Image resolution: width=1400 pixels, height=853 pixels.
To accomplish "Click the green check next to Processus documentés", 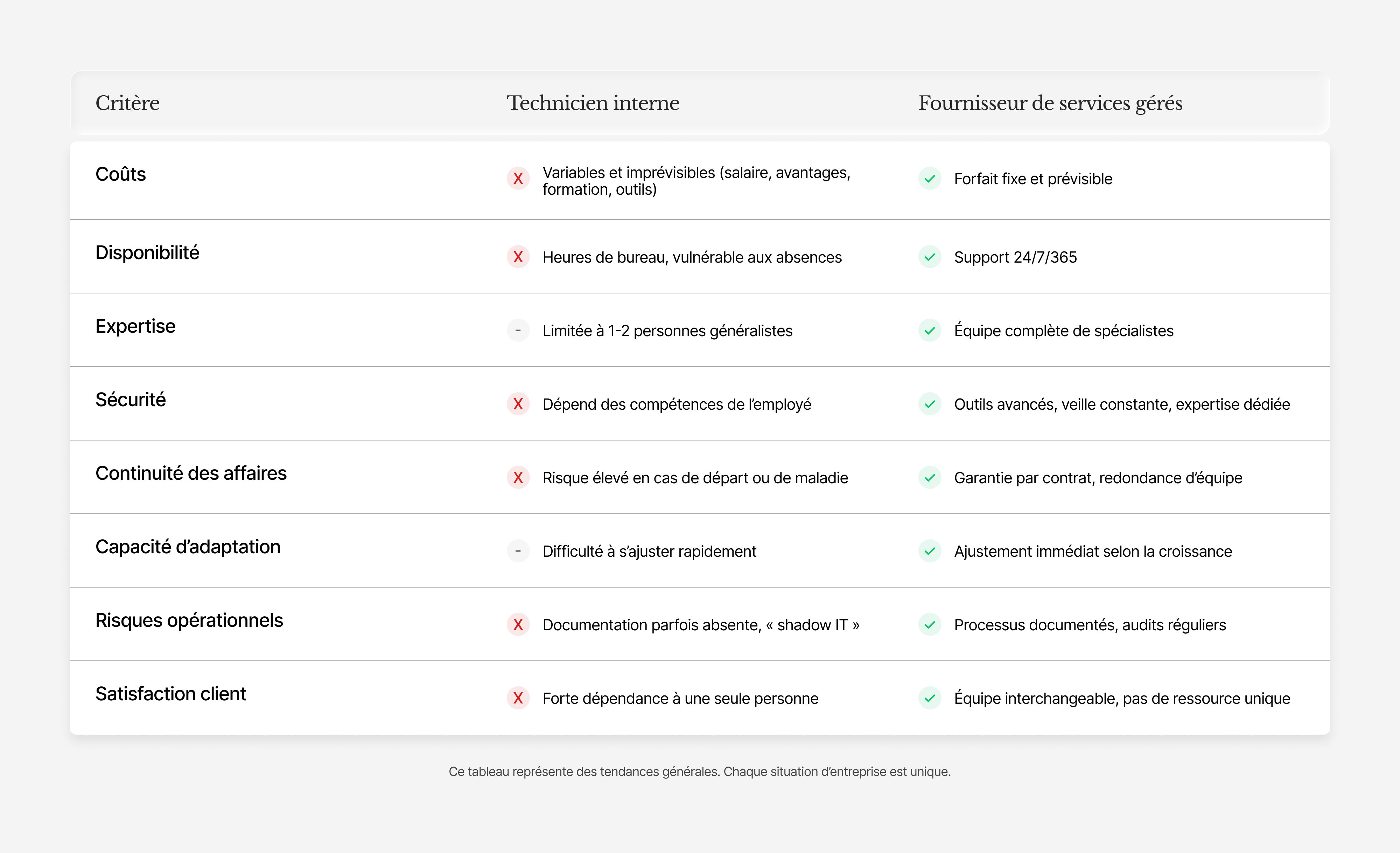I will (930, 625).
